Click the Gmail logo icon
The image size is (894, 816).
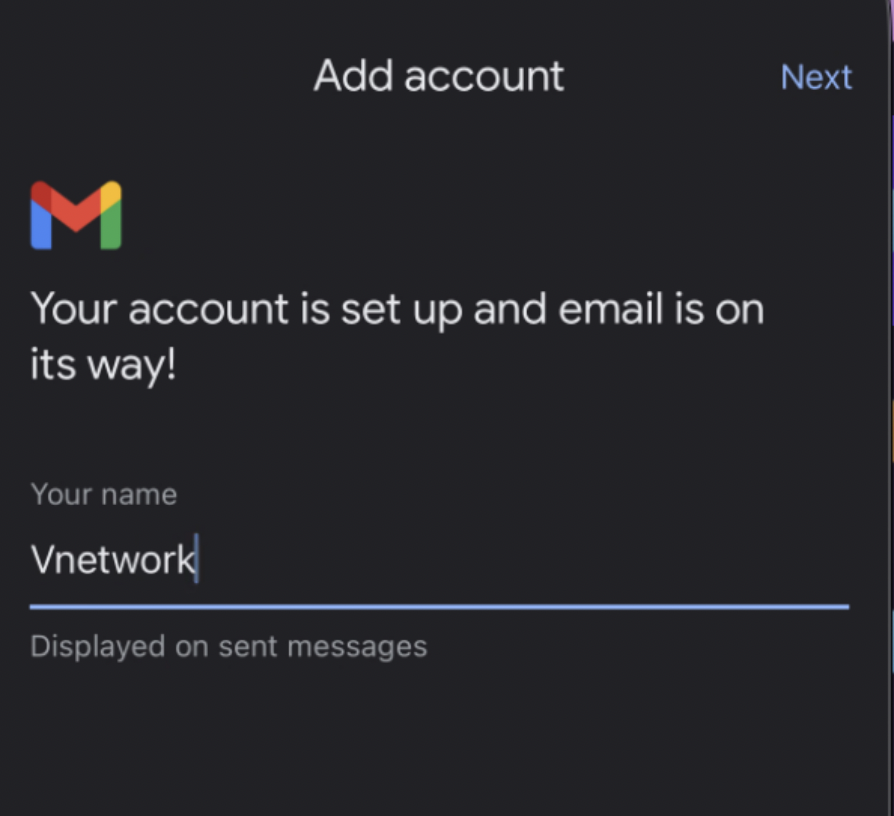76,216
